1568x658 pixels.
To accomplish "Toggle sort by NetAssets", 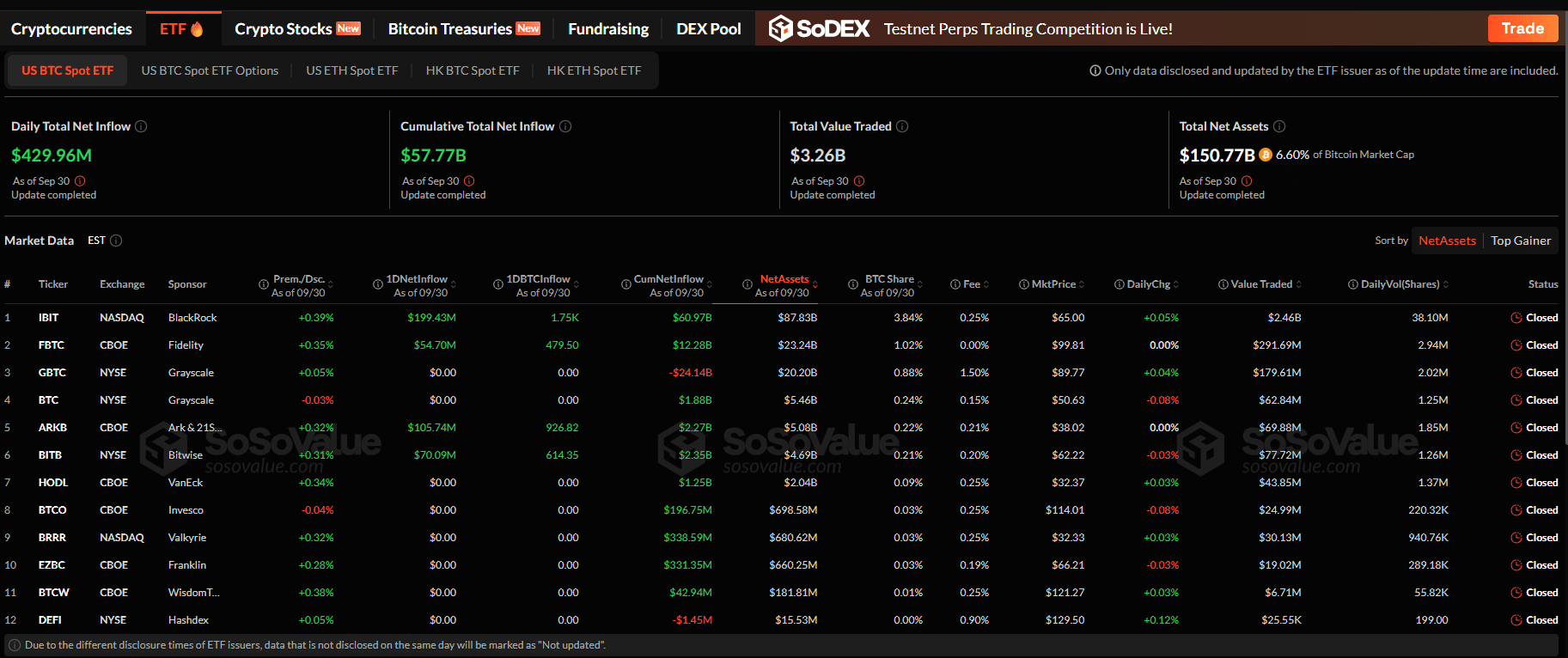I will (x=1447, y=241).
